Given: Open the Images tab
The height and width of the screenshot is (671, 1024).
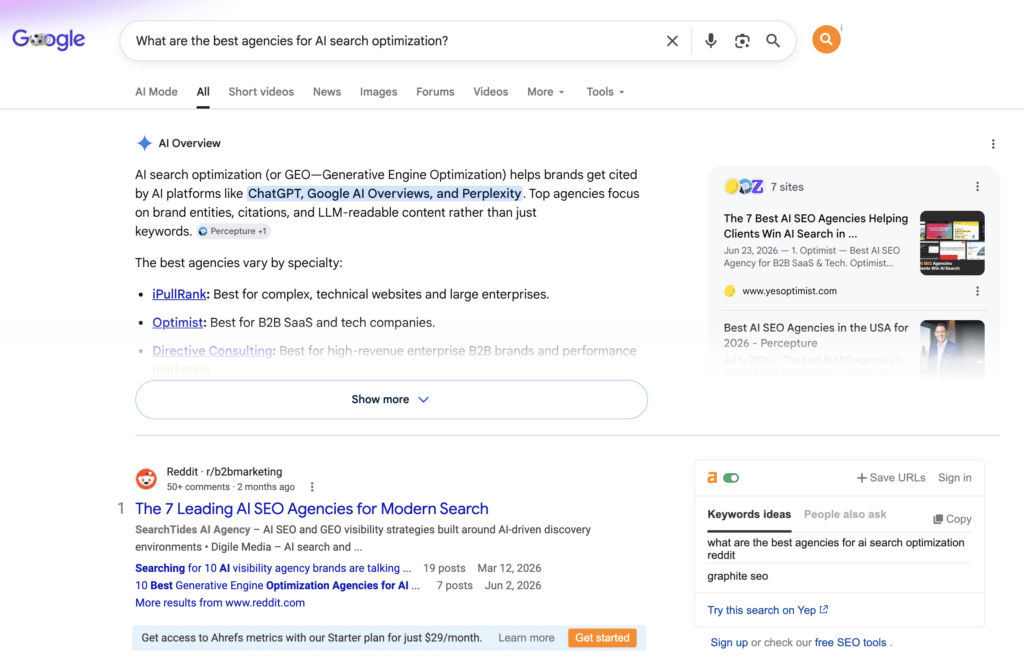Looking at the screenshot, I should pos(378,92).
